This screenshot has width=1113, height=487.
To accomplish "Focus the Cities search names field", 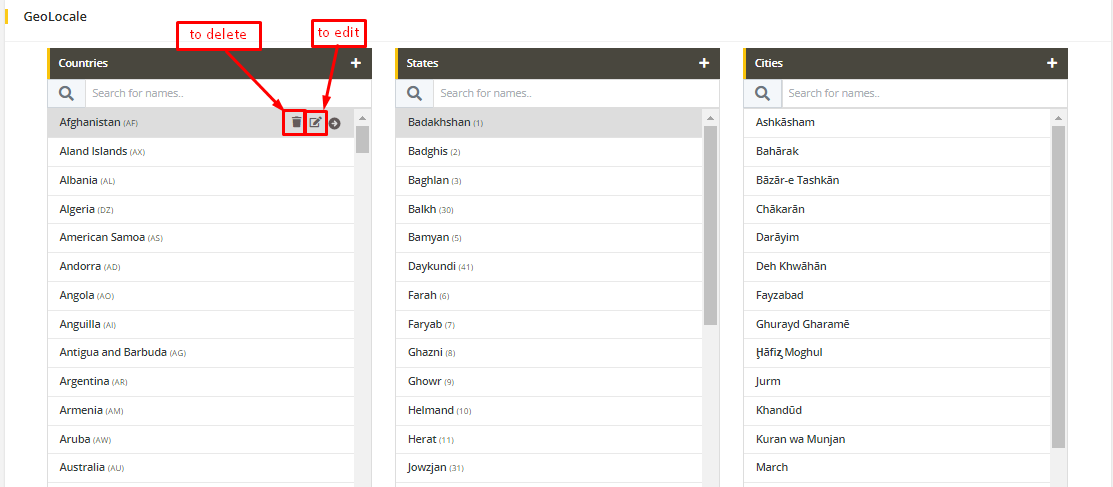I will [923, 93].
